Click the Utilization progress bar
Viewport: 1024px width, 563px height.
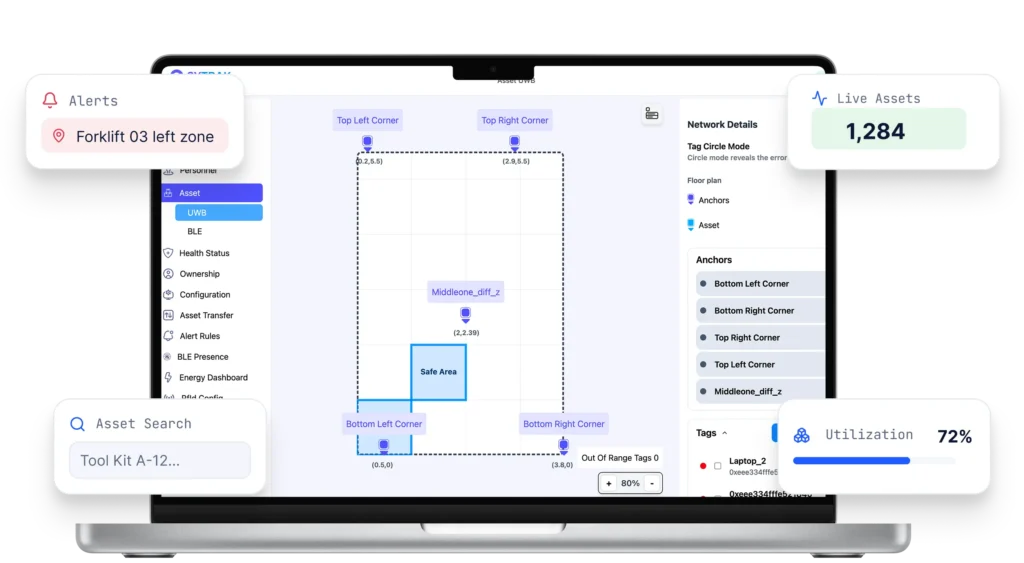pyautogui.click(x=874, y=461)
